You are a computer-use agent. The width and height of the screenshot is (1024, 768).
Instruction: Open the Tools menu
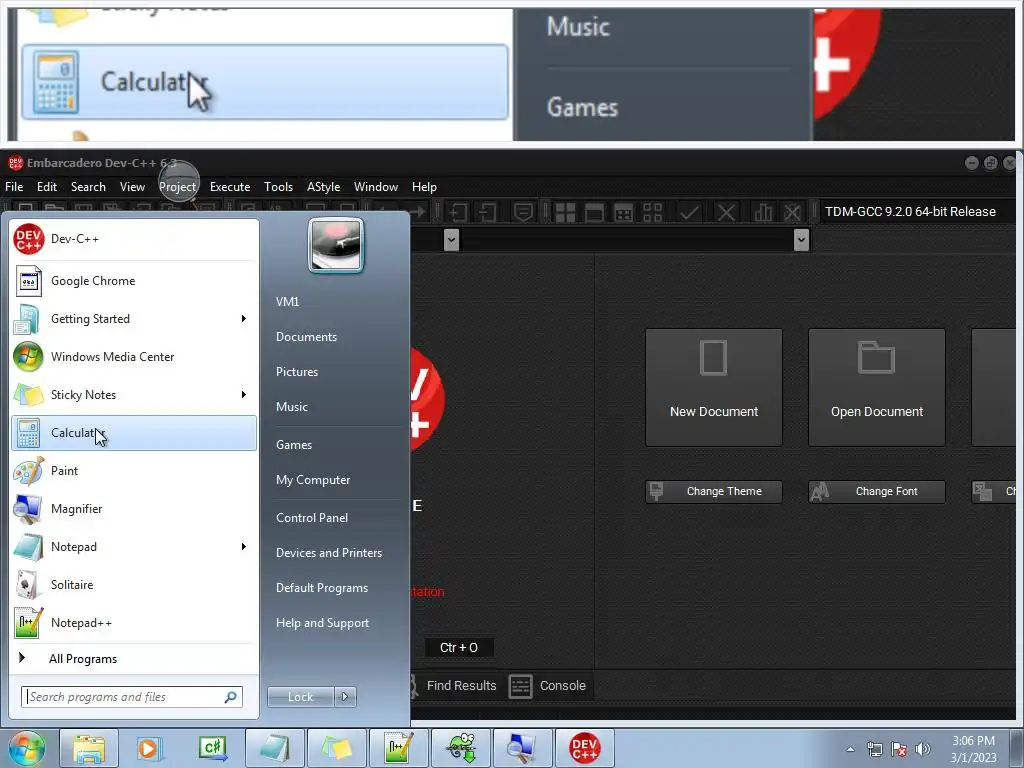pos(278,187)
